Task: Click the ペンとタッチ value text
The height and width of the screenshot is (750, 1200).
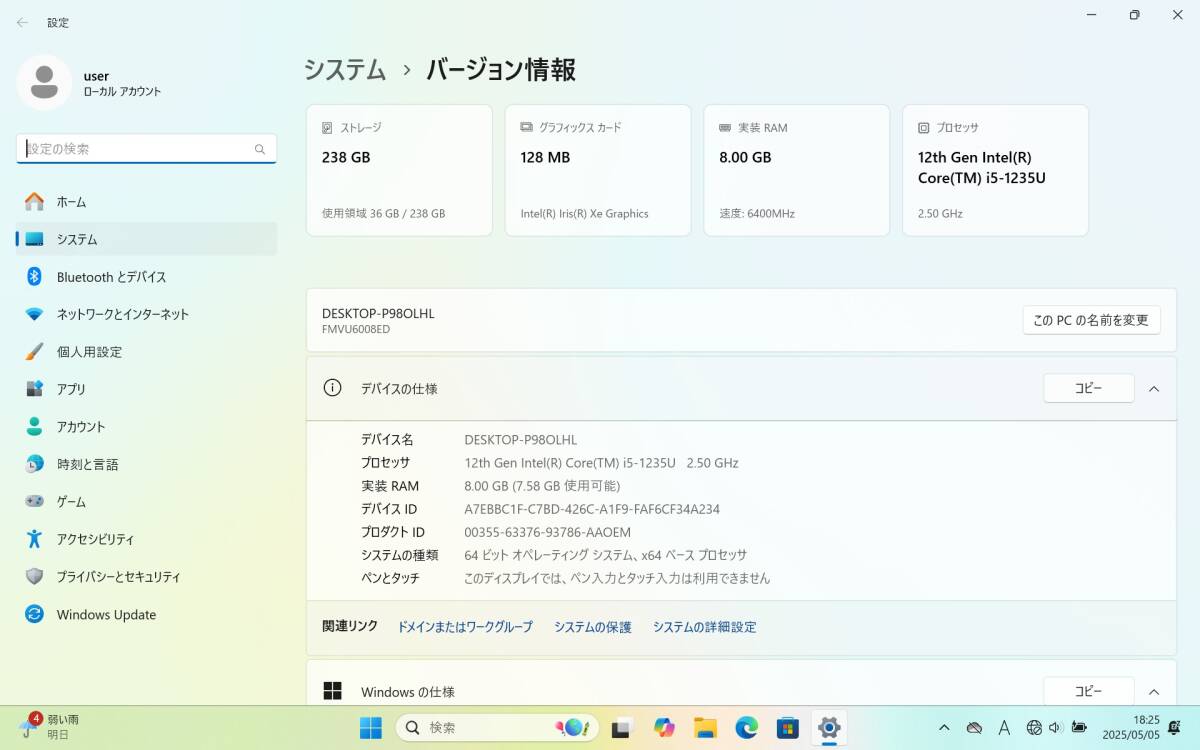Action: tap(617, 578)
